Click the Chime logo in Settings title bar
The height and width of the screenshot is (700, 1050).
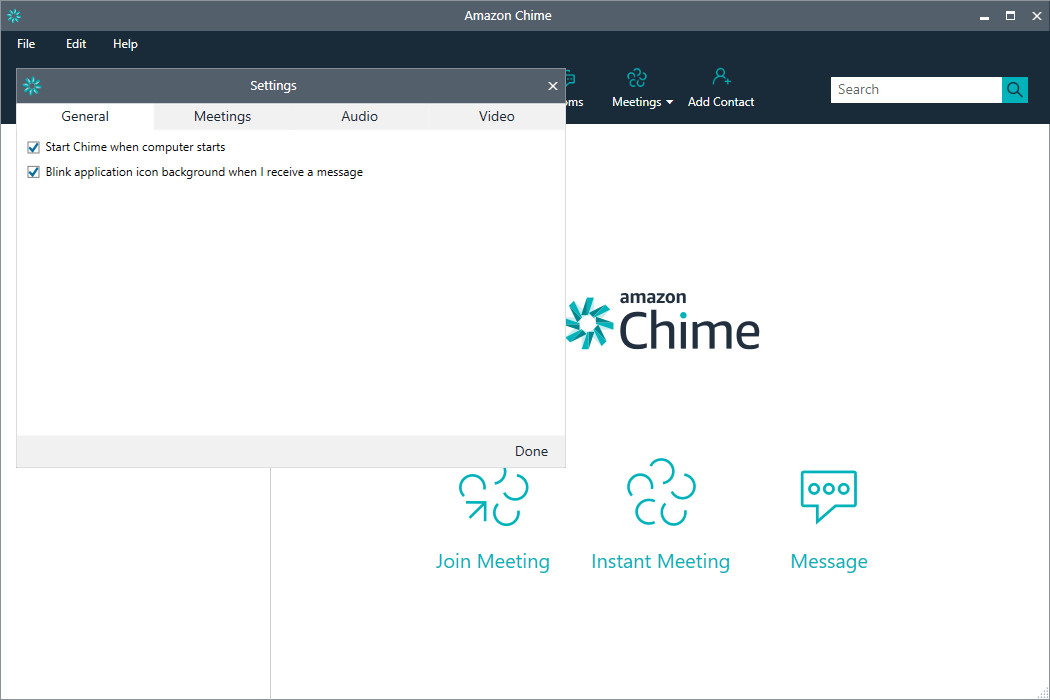coord(32,86)
